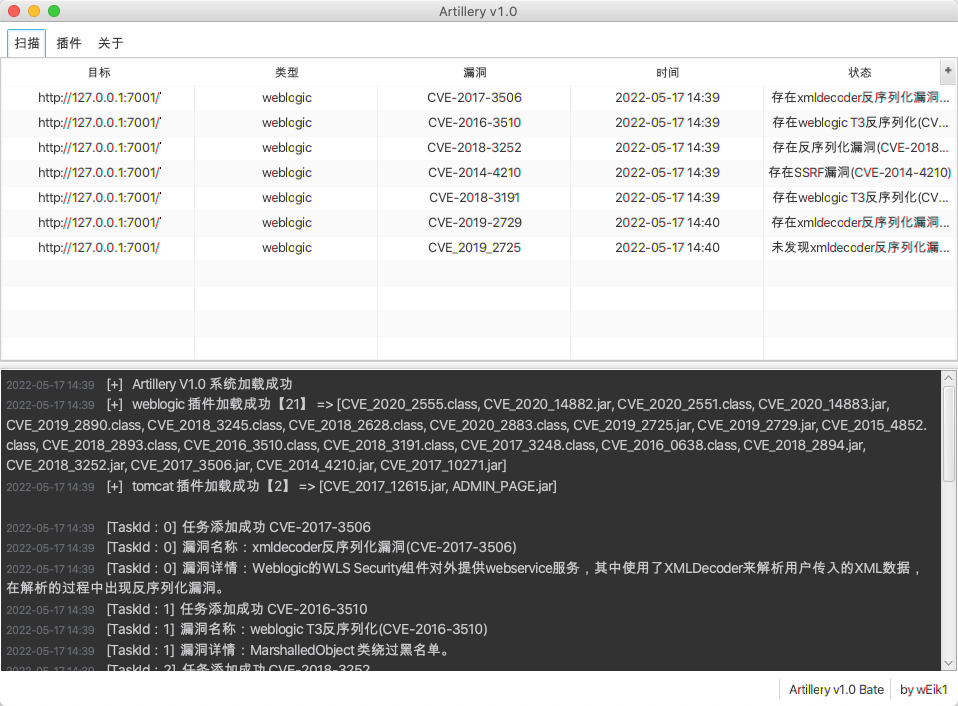The height and width of the screenshot is (706, 958).
Task: Open the 关于 tab
Action: click(111, 43)
